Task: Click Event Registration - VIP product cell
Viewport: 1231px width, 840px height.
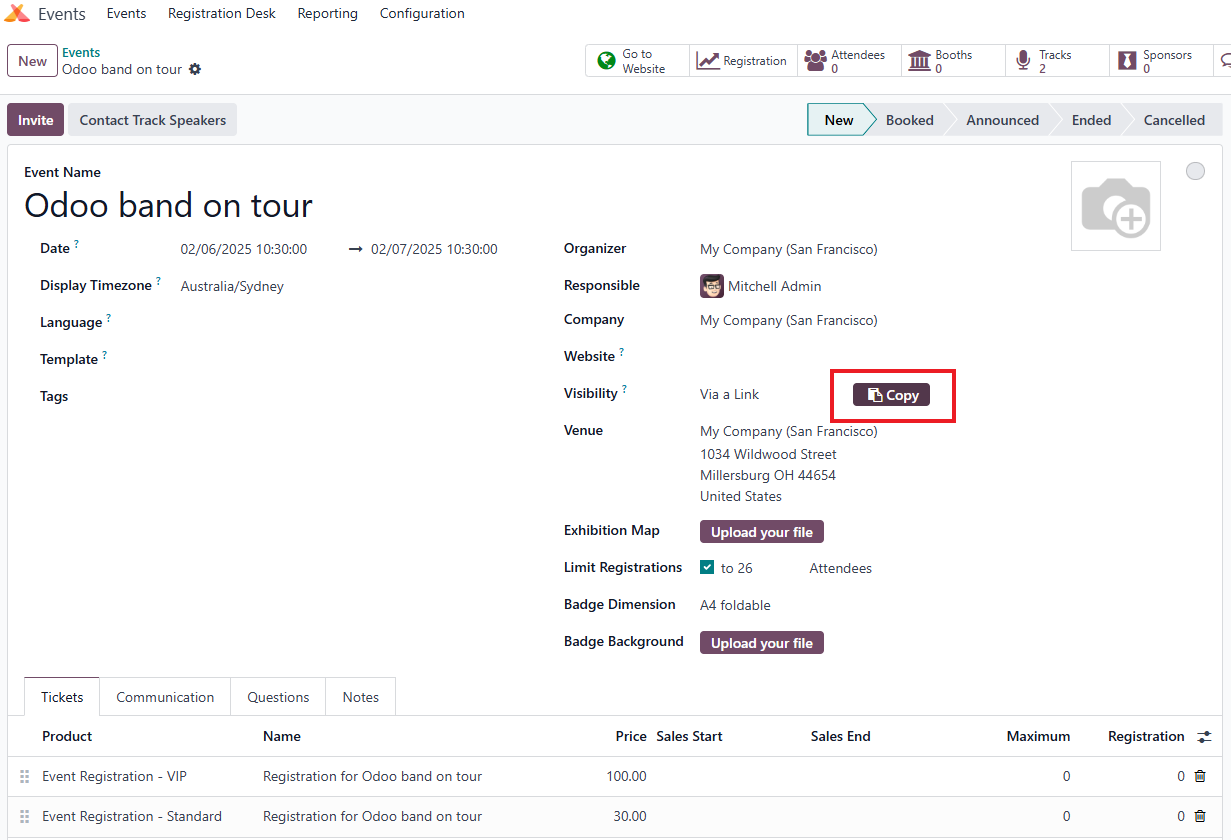Action: (x=114, y=776)
